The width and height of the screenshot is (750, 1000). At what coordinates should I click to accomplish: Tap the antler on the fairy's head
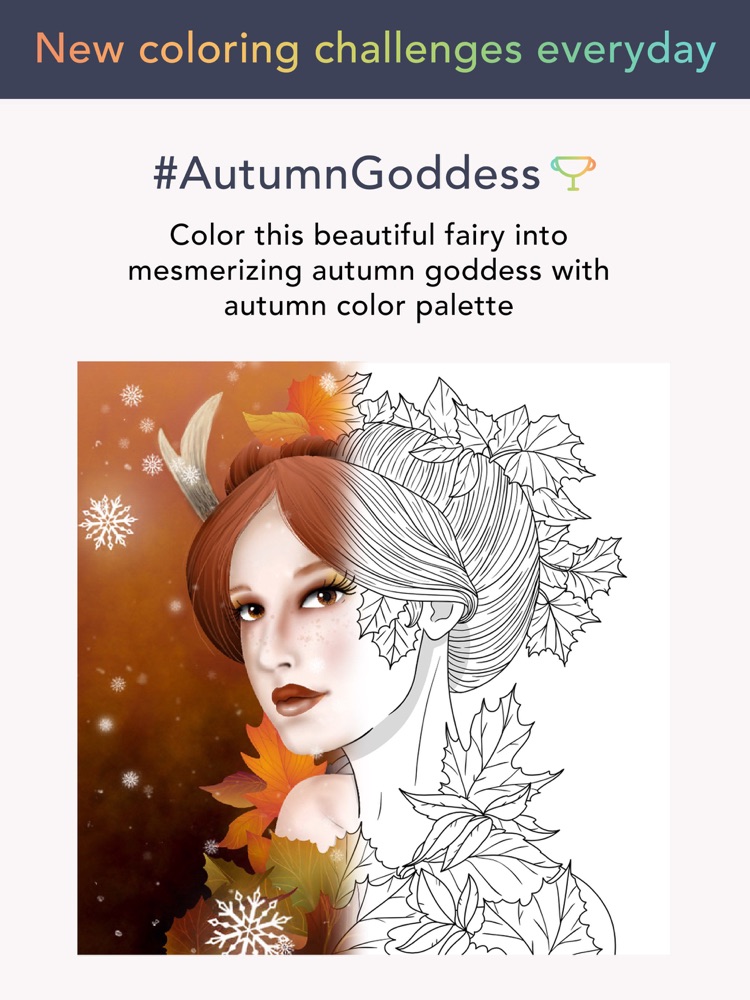click(x=192, y=454)
